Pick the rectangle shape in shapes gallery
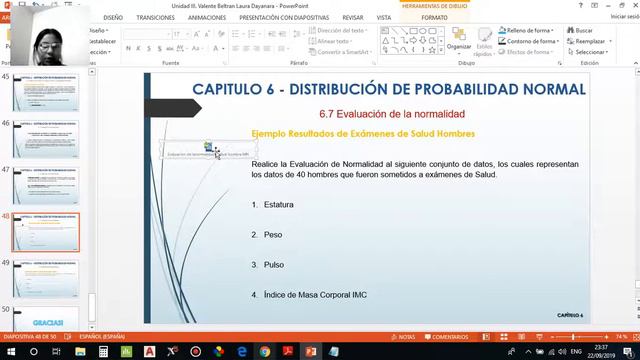640x360 pixels. click(x=413, y=31)
